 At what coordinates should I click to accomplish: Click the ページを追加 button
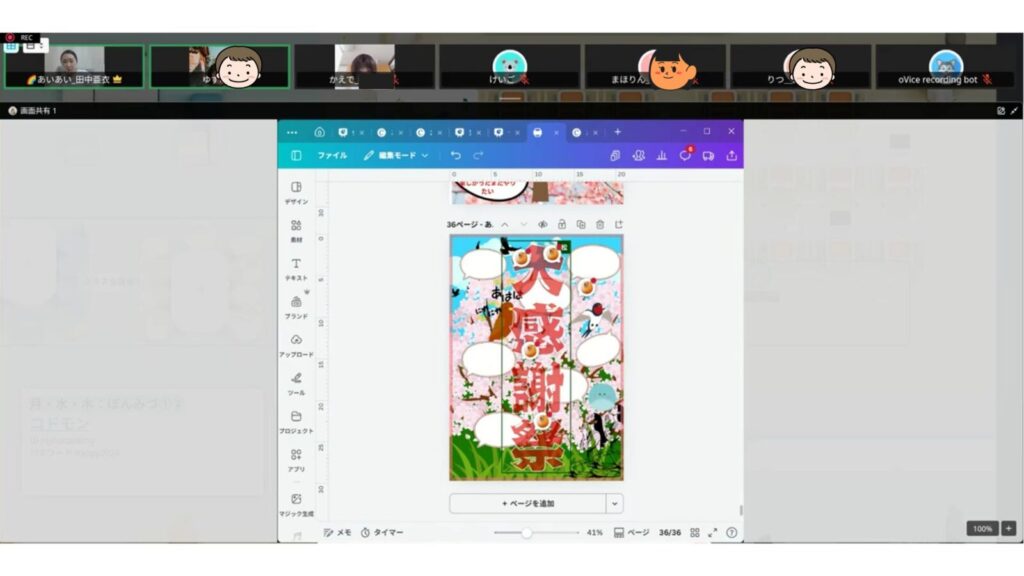click(527, 504)
